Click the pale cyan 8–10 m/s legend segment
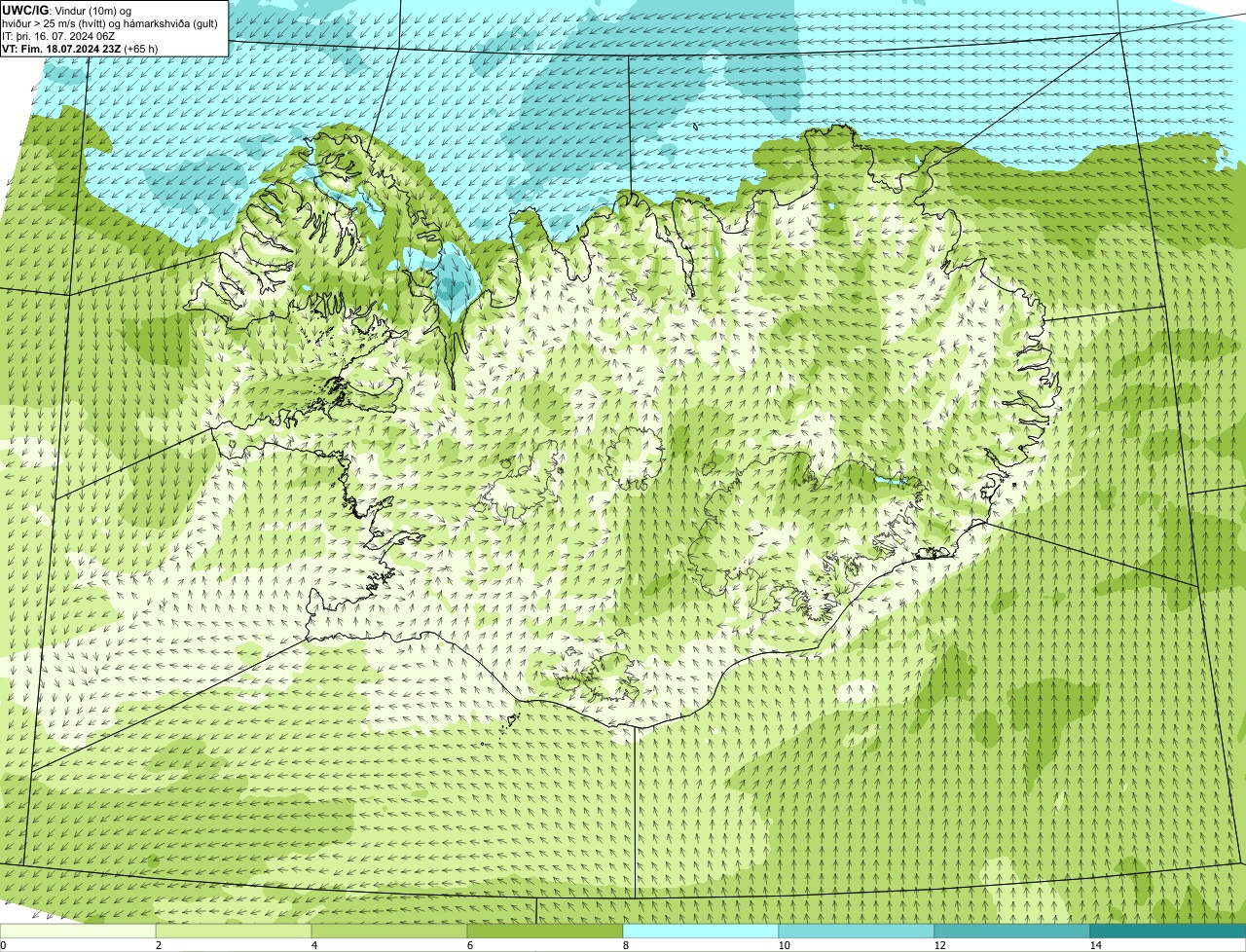Screen dimensions: 1246x952 [701, 931]
